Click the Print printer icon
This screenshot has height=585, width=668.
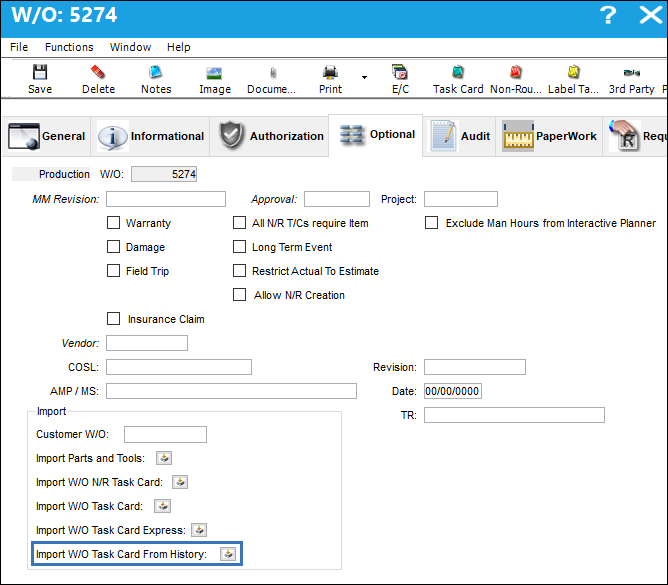coord(330,72)
